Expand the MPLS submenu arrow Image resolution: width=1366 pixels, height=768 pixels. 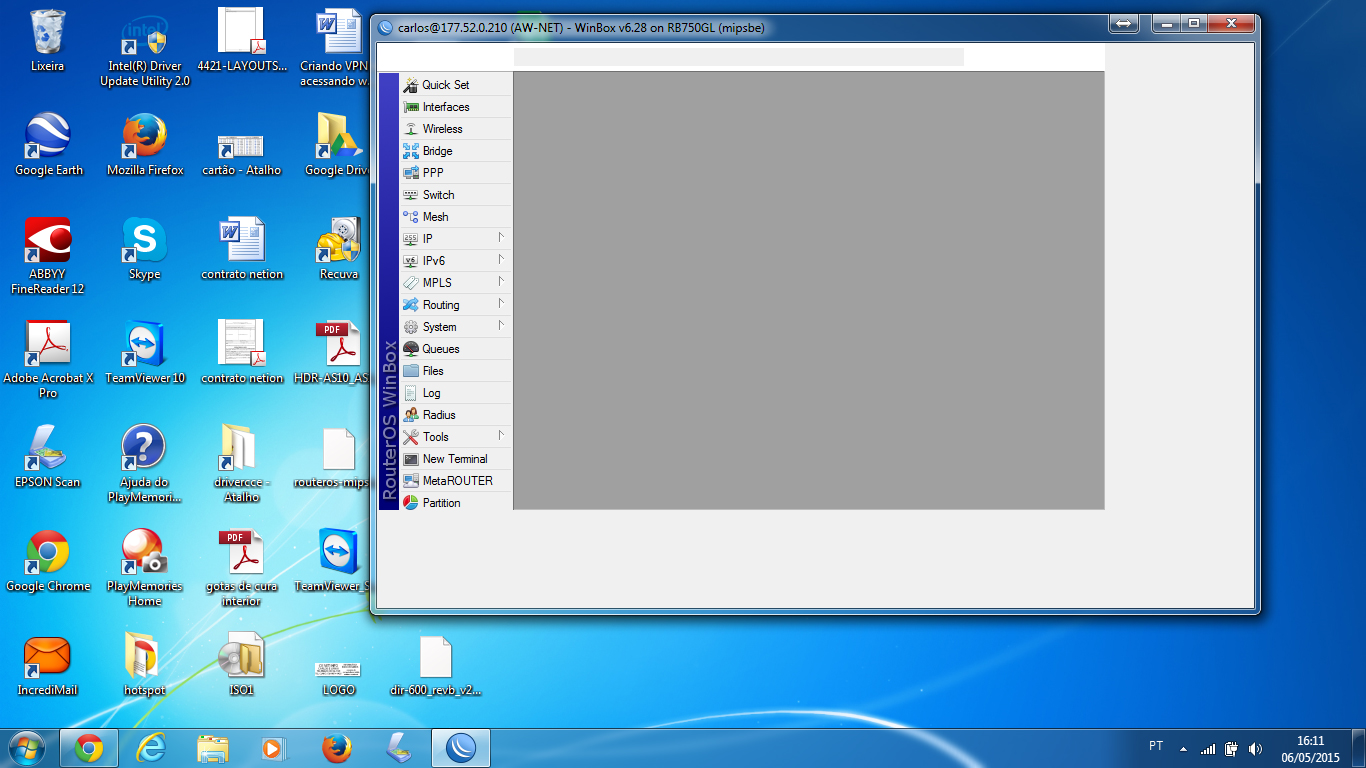[x=500, y=282]
